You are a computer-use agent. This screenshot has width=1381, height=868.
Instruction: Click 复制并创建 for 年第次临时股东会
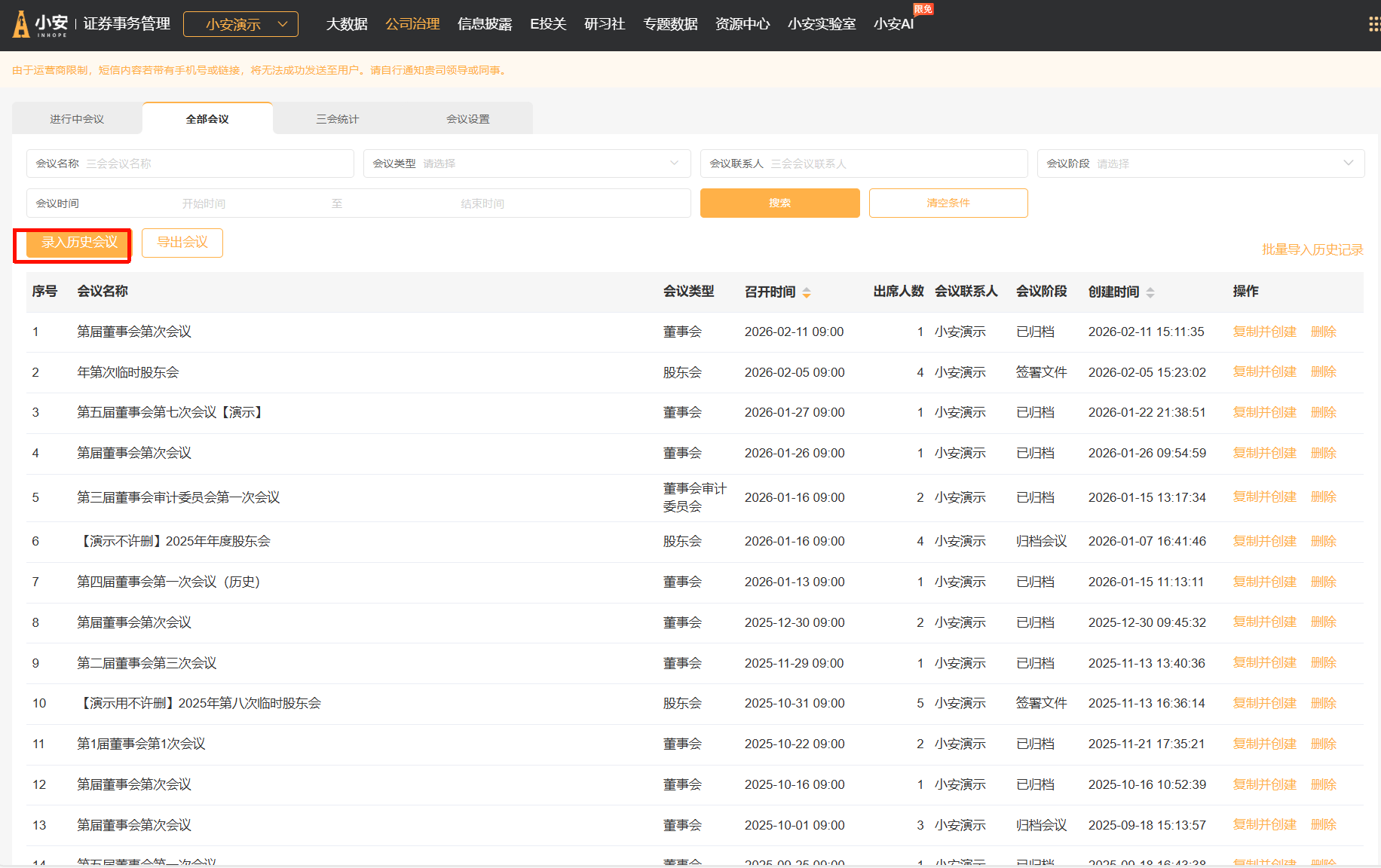(1264, 372)
